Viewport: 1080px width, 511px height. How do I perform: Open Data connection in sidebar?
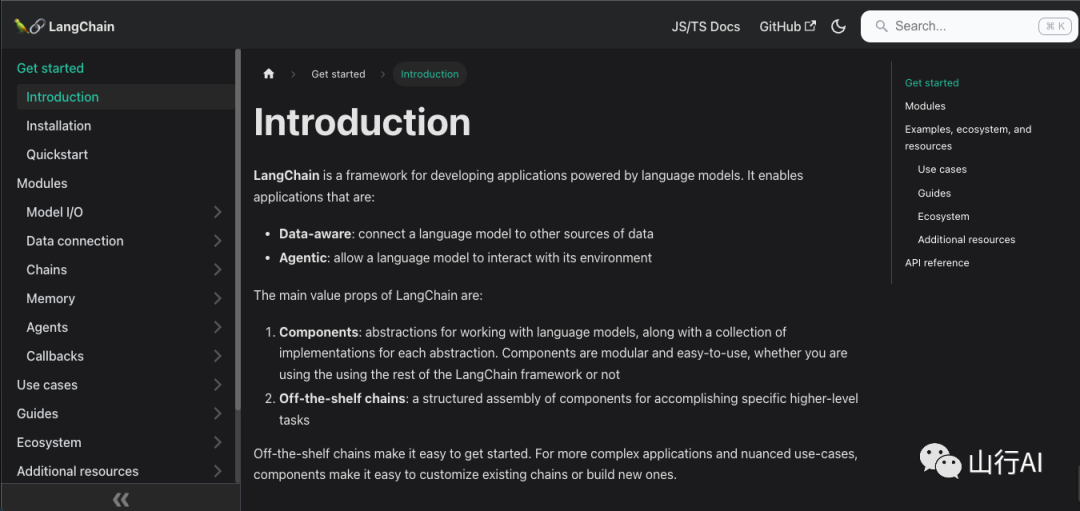tap(75, 241)
